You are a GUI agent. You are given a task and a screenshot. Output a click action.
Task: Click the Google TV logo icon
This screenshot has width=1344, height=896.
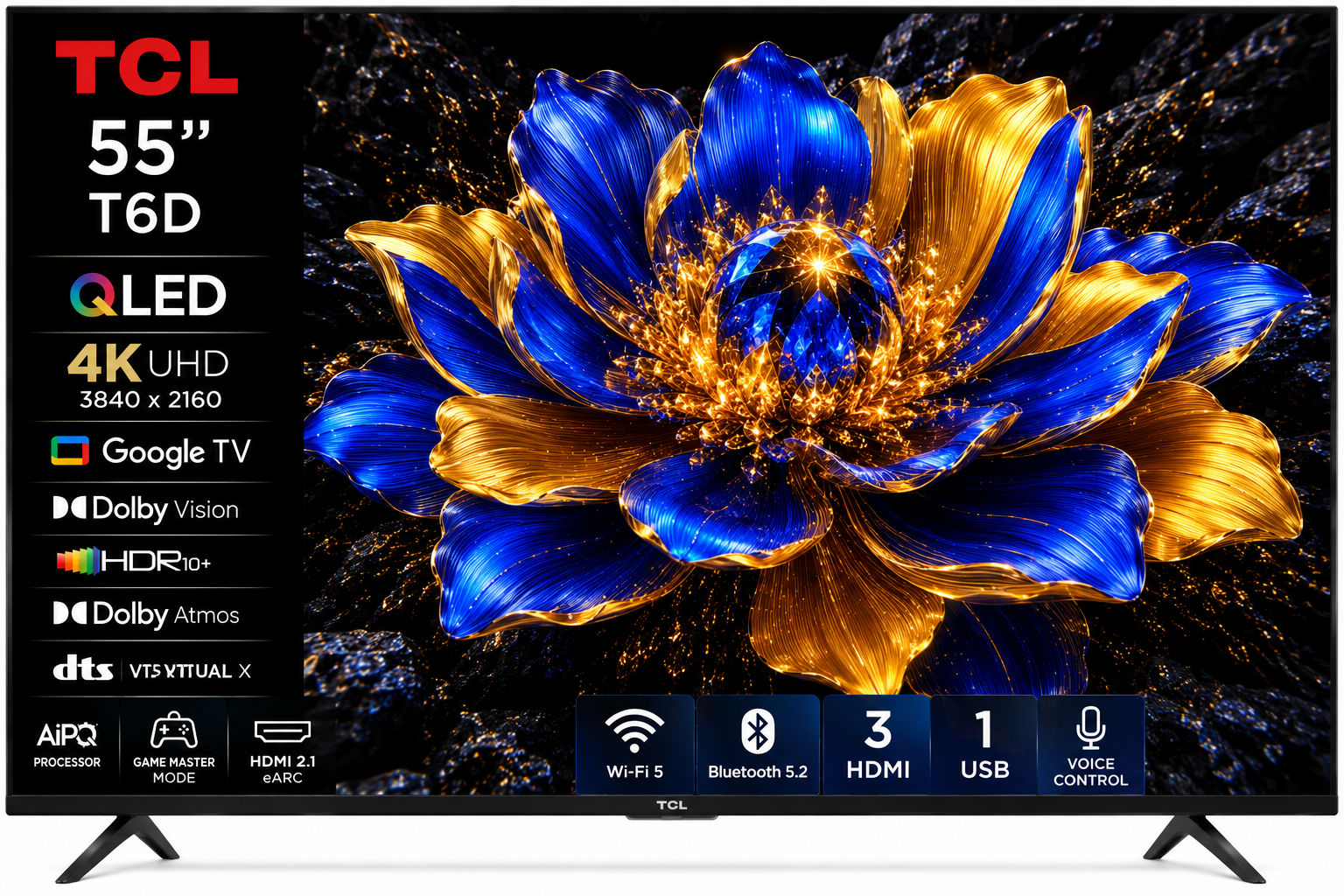[70, 451]
